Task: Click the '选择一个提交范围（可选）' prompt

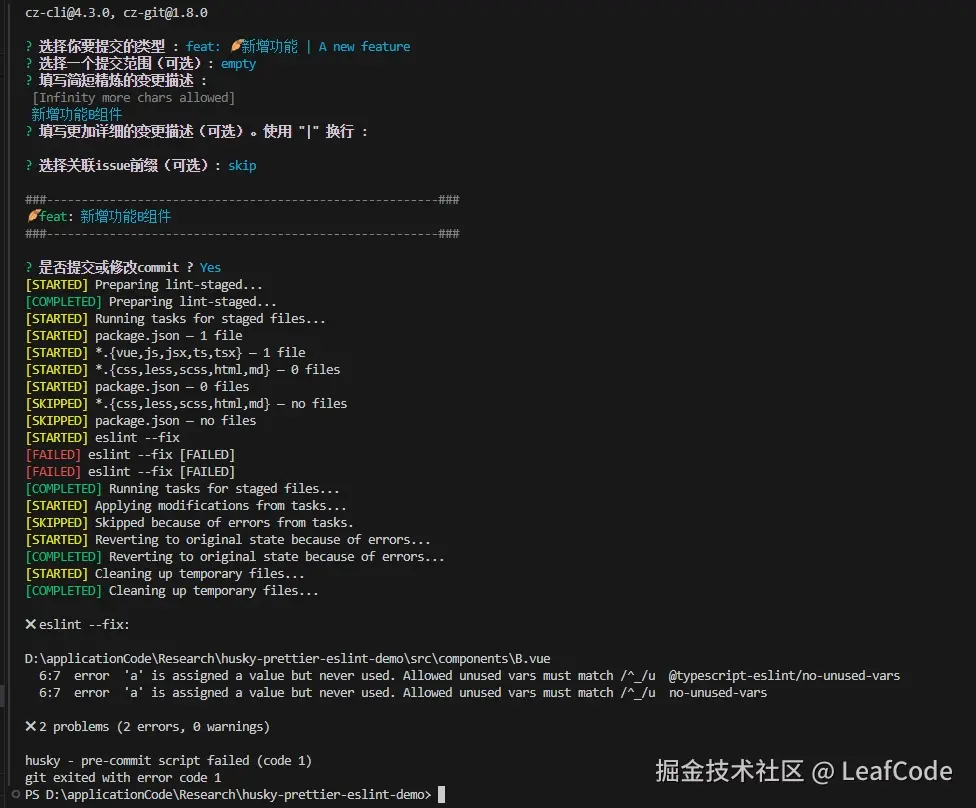Action: point(120,63)
